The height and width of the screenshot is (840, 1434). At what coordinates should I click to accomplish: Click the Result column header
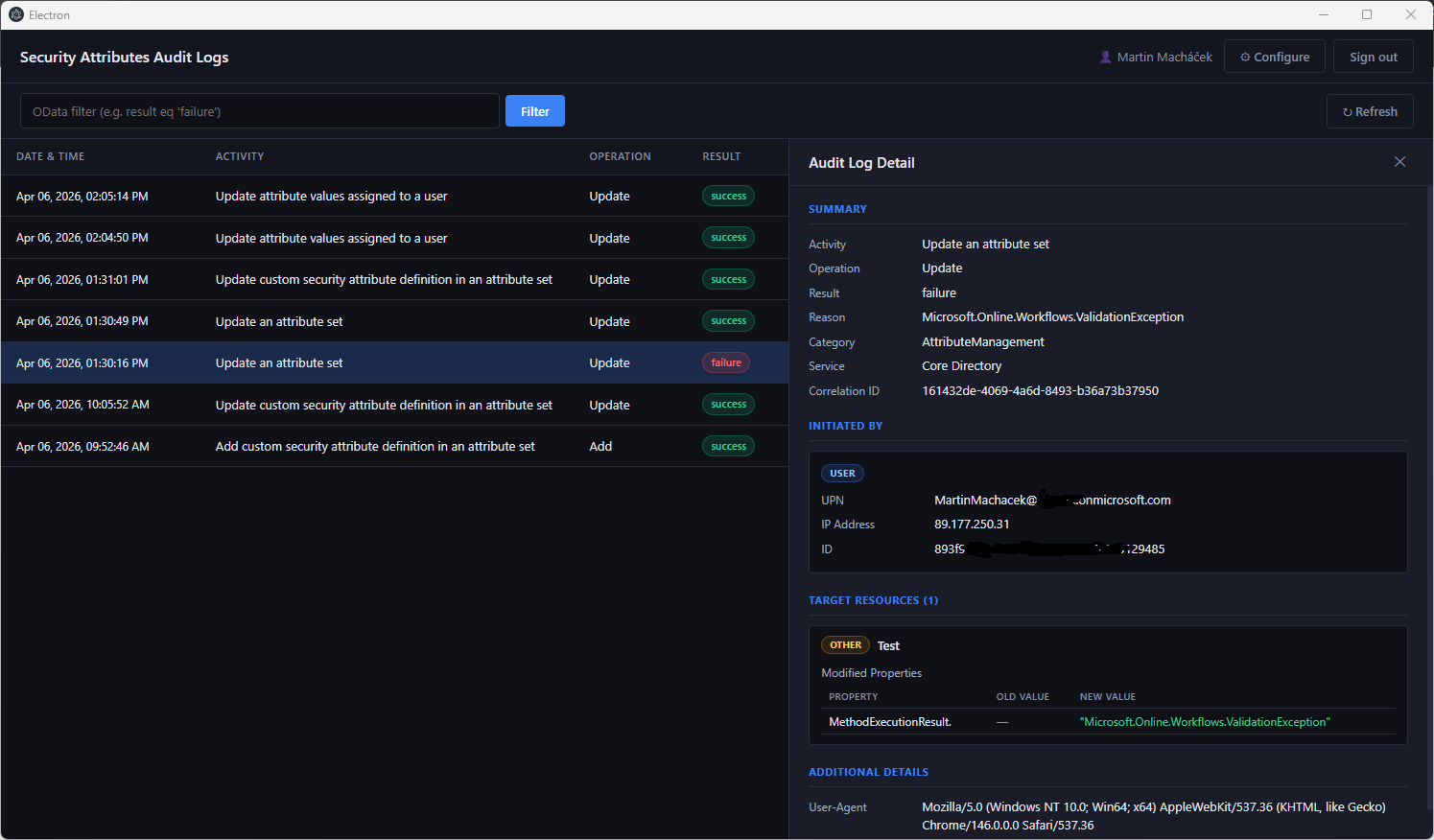(721, 156)
